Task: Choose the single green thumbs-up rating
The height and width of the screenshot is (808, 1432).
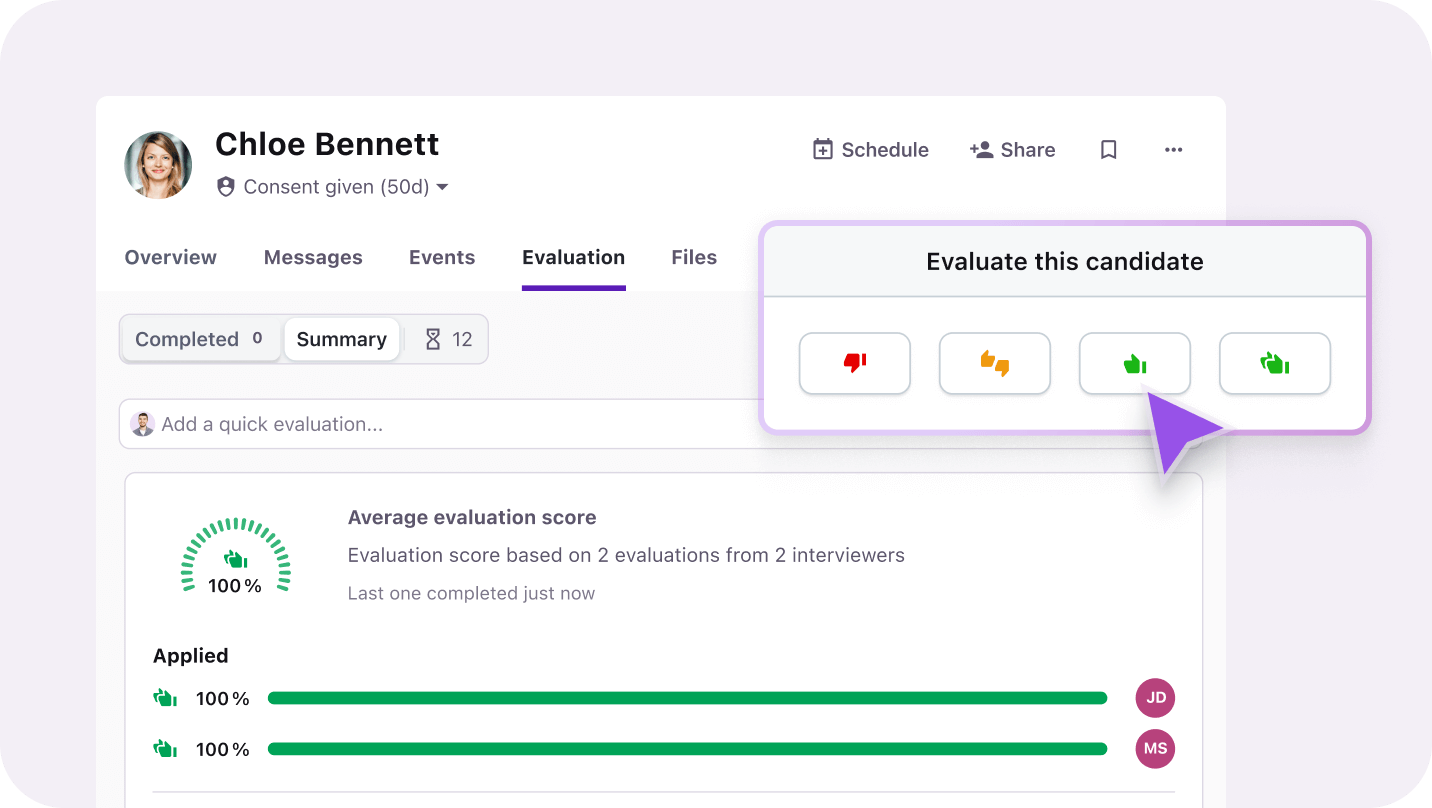Action: pos(1134,364)
